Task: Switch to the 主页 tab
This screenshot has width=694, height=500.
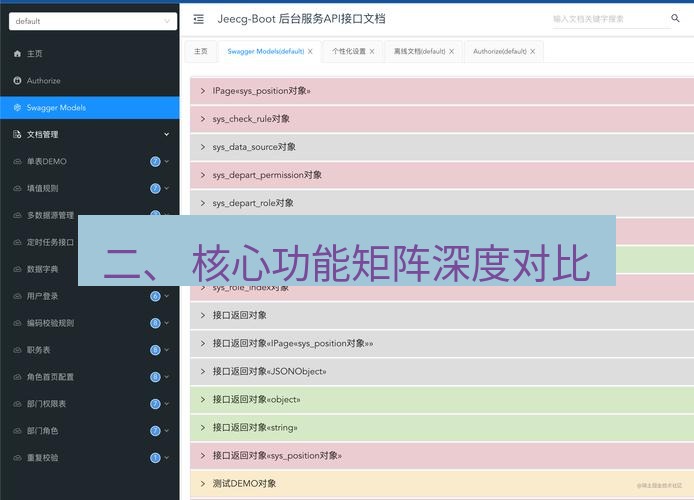Action: point(200,51)
